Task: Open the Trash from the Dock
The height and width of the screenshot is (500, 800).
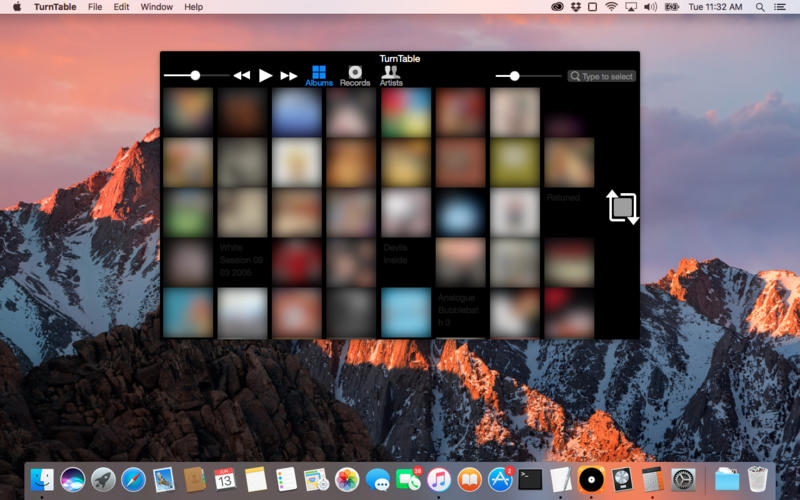Action: [x=758, y=480]
